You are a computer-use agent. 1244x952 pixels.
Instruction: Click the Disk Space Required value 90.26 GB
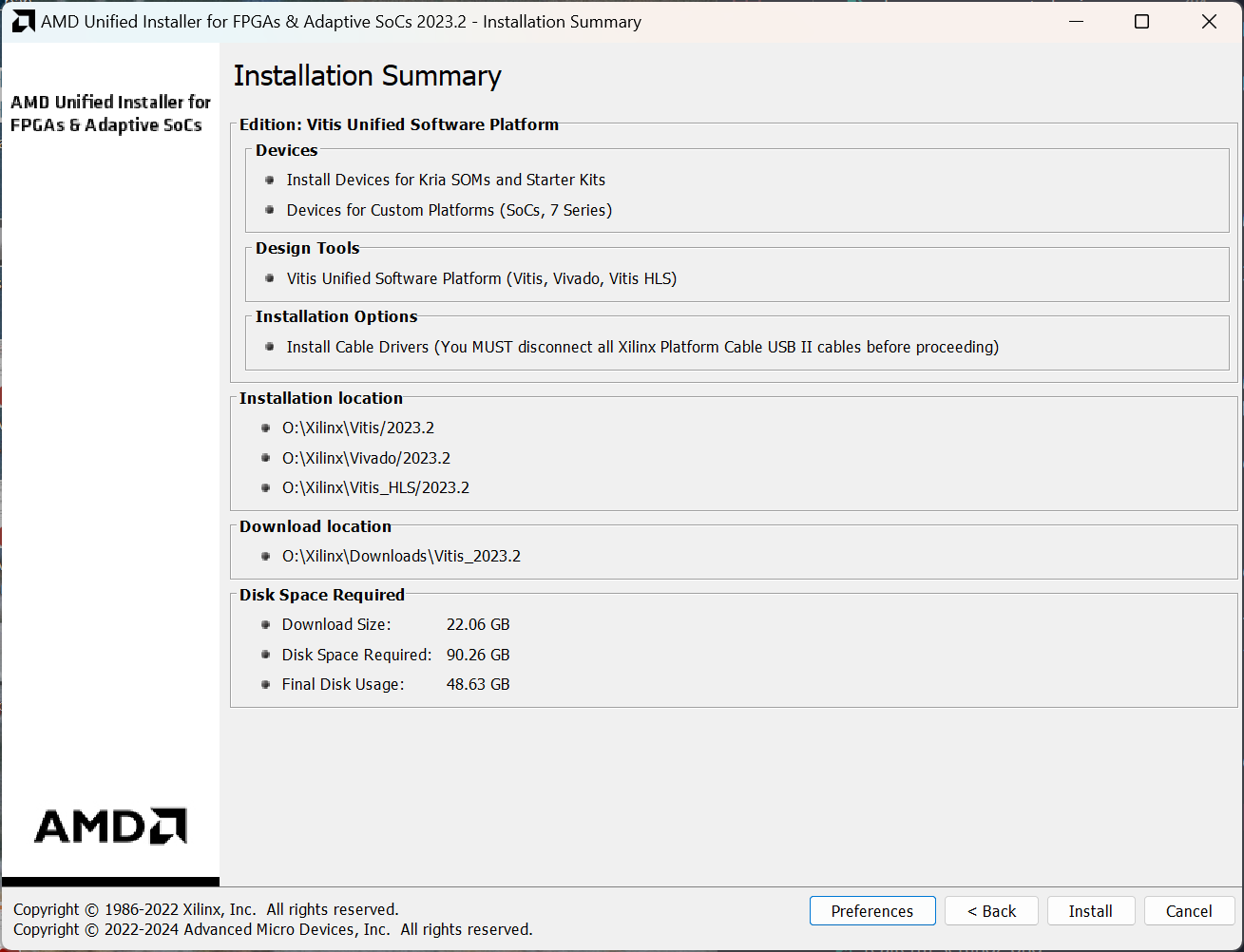coord(478,655)
